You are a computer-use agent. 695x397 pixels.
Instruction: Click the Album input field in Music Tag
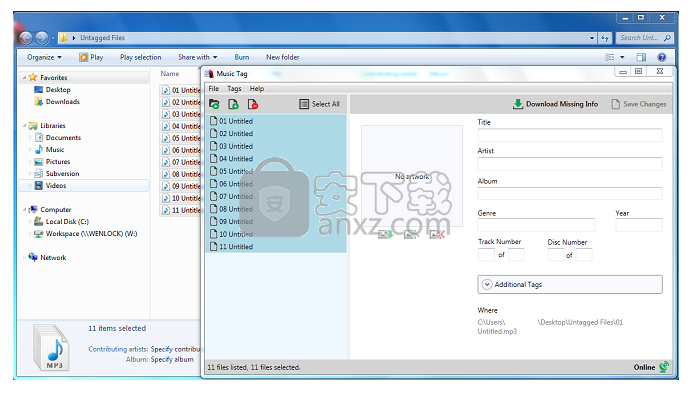point(570,194)
